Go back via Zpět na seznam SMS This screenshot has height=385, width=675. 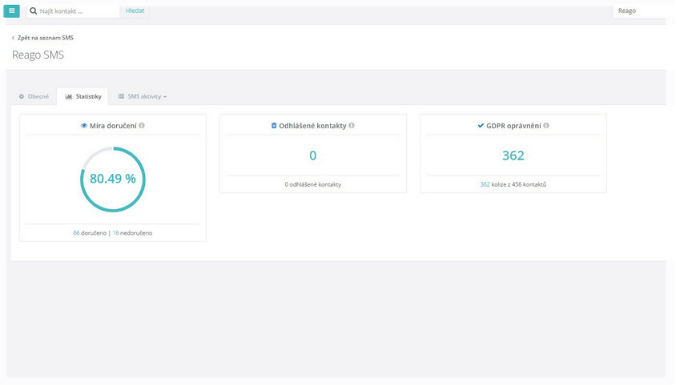(x=43, y=37)
